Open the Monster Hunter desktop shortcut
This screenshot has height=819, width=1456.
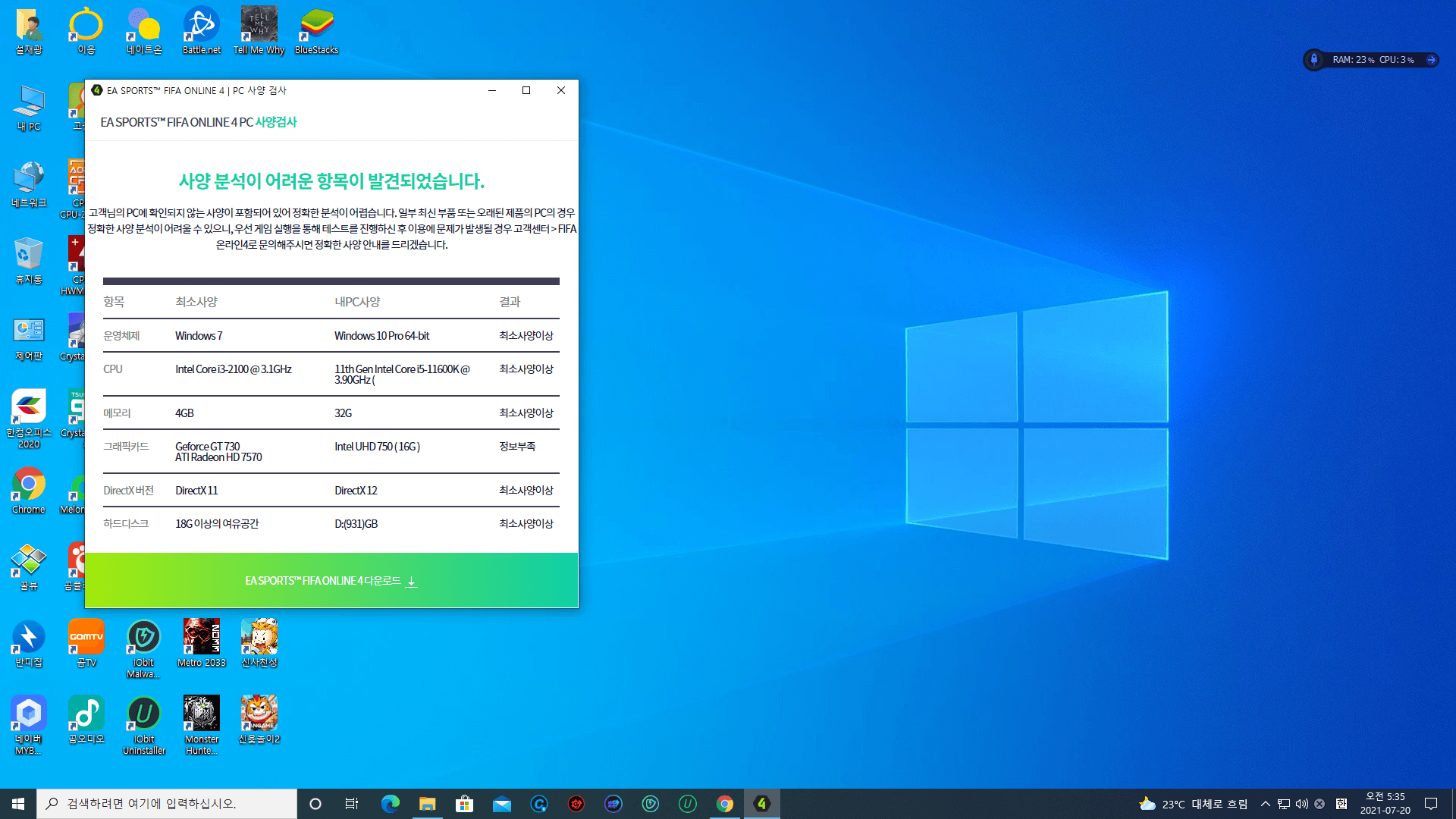[x=201, y=726]
